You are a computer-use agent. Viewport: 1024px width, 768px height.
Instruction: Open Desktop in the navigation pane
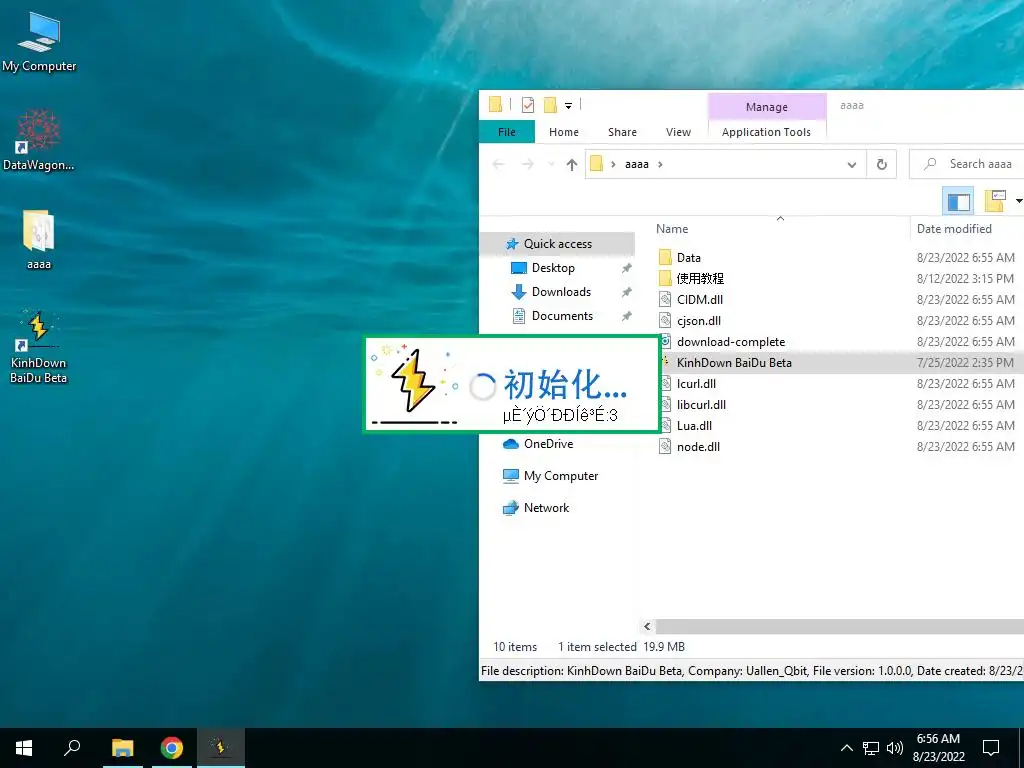[x=553, y=268]
